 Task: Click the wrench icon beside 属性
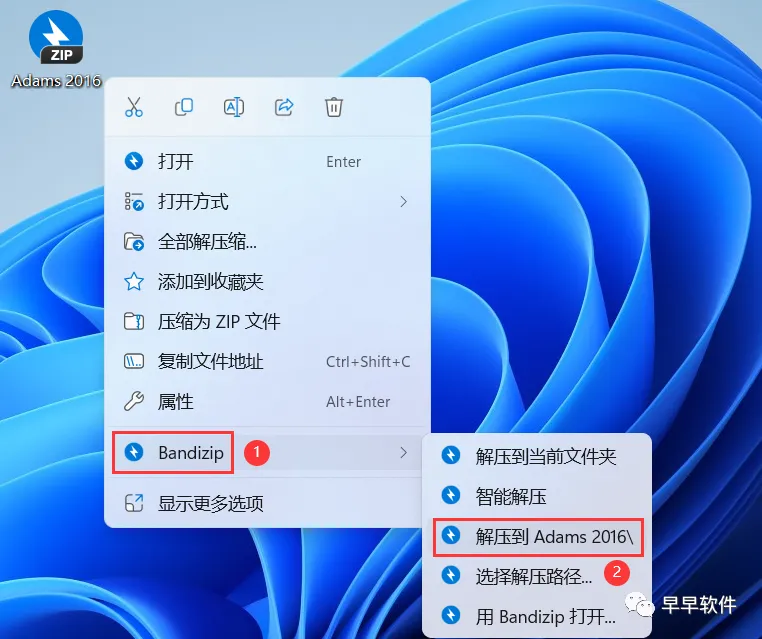134,401
